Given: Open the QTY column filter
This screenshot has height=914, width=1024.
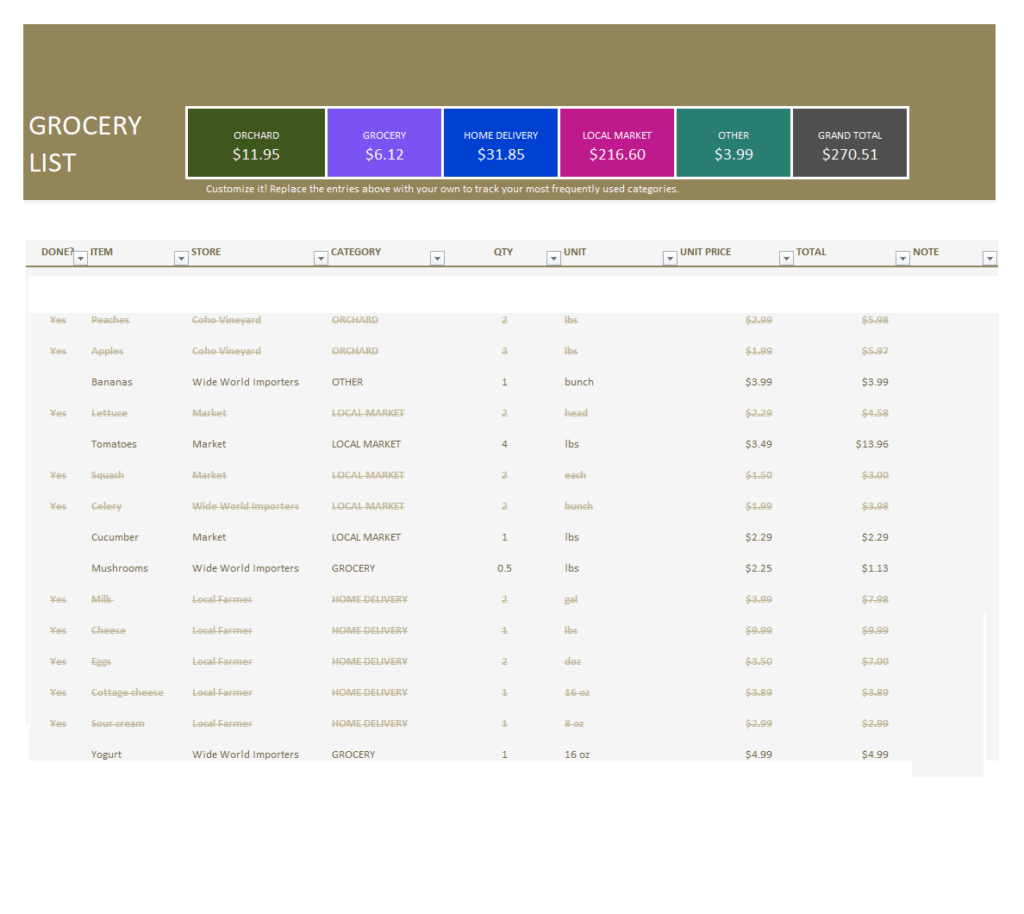Looking at the screenshot, I should (552, 258).
